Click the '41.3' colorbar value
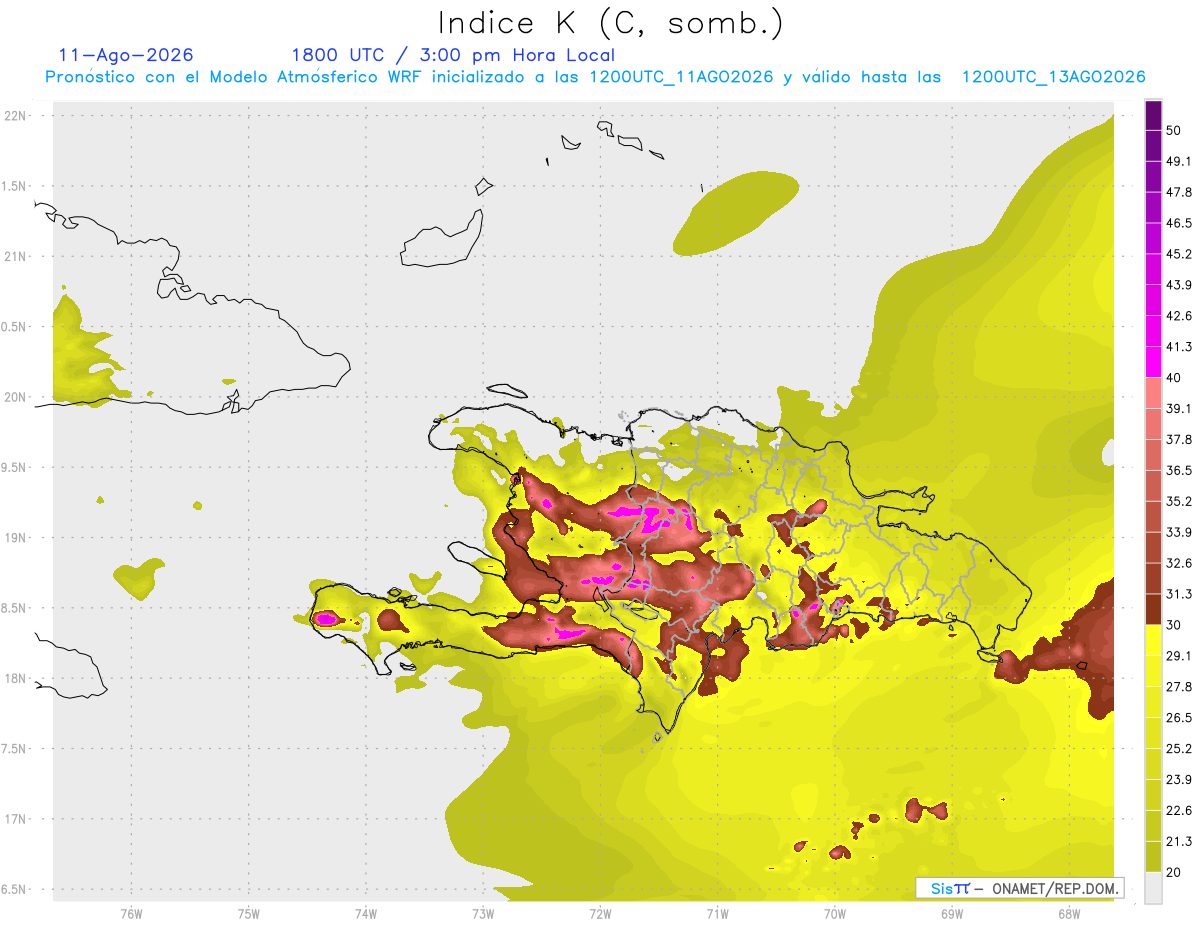 coord(1179,347)
